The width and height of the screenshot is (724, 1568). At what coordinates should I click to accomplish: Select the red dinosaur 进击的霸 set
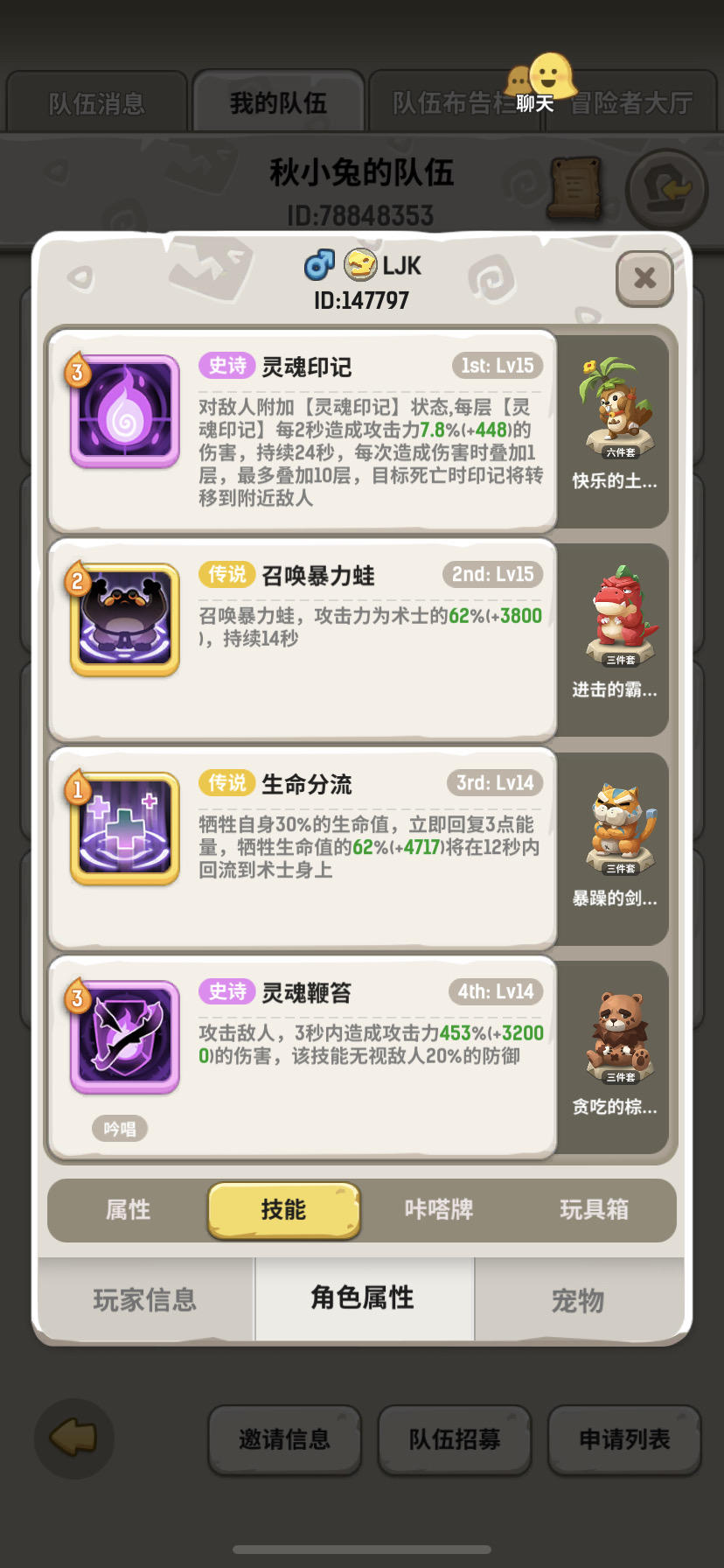(x=615, y=633)
